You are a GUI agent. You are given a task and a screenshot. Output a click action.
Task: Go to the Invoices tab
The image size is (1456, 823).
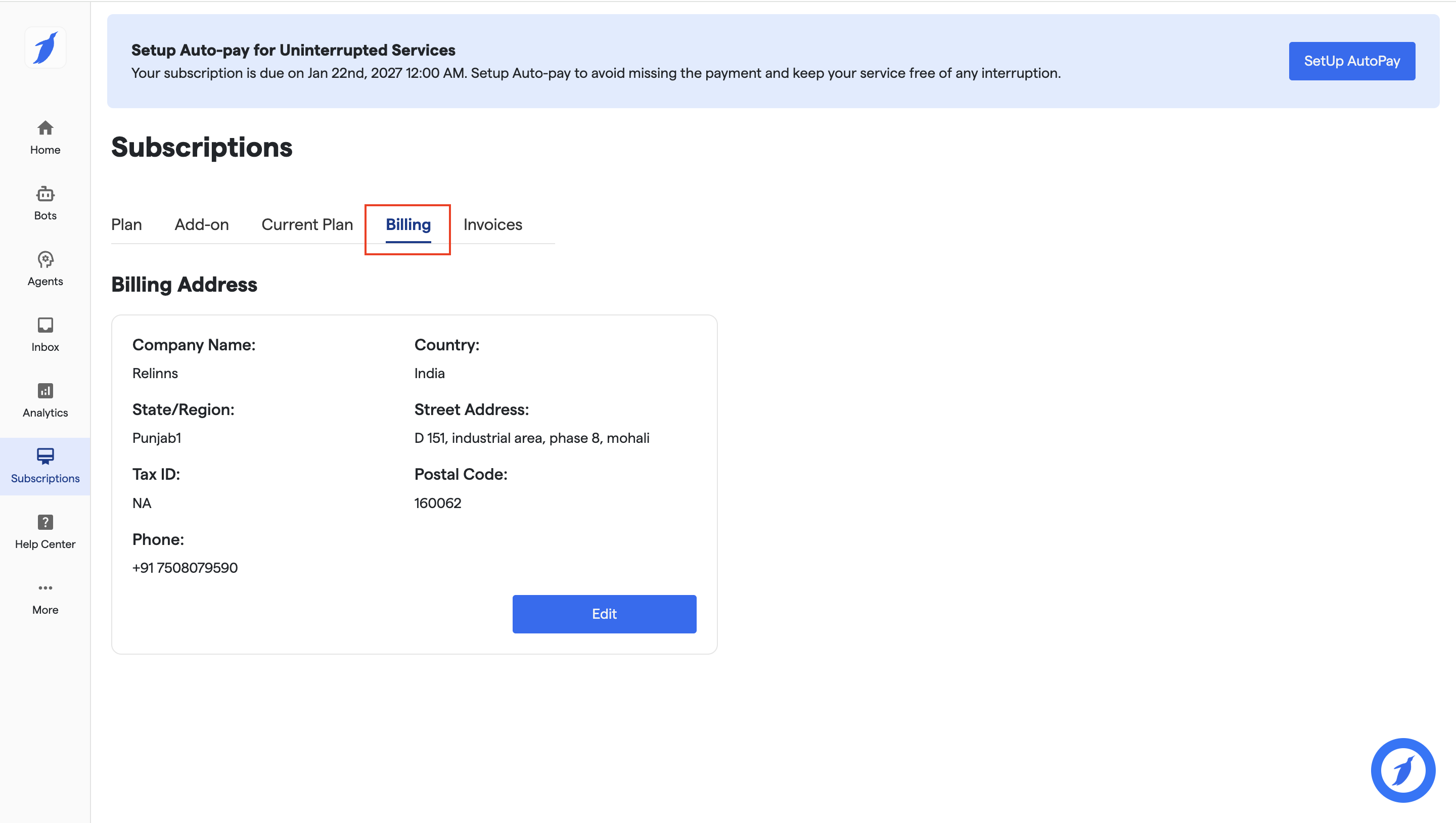[x=492, y=225]
